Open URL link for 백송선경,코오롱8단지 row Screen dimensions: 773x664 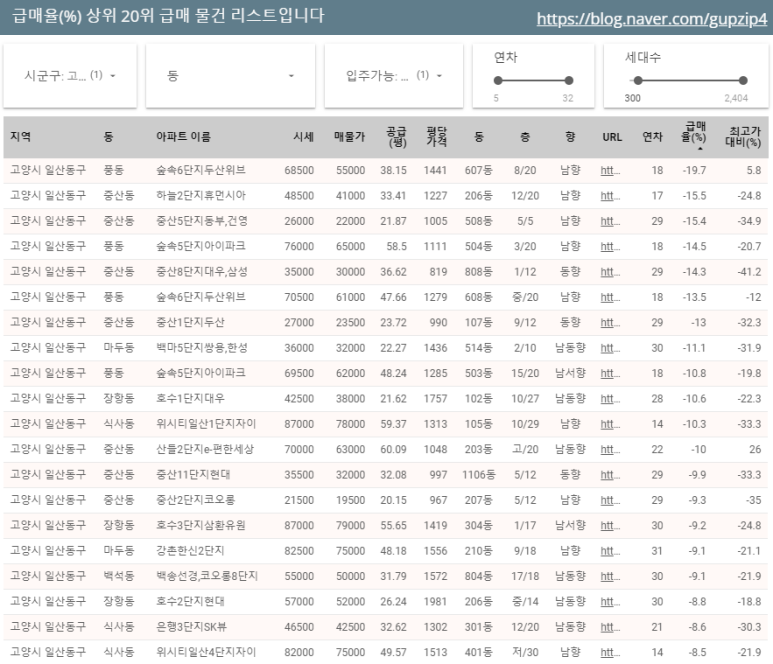click(x=610, y=577)
